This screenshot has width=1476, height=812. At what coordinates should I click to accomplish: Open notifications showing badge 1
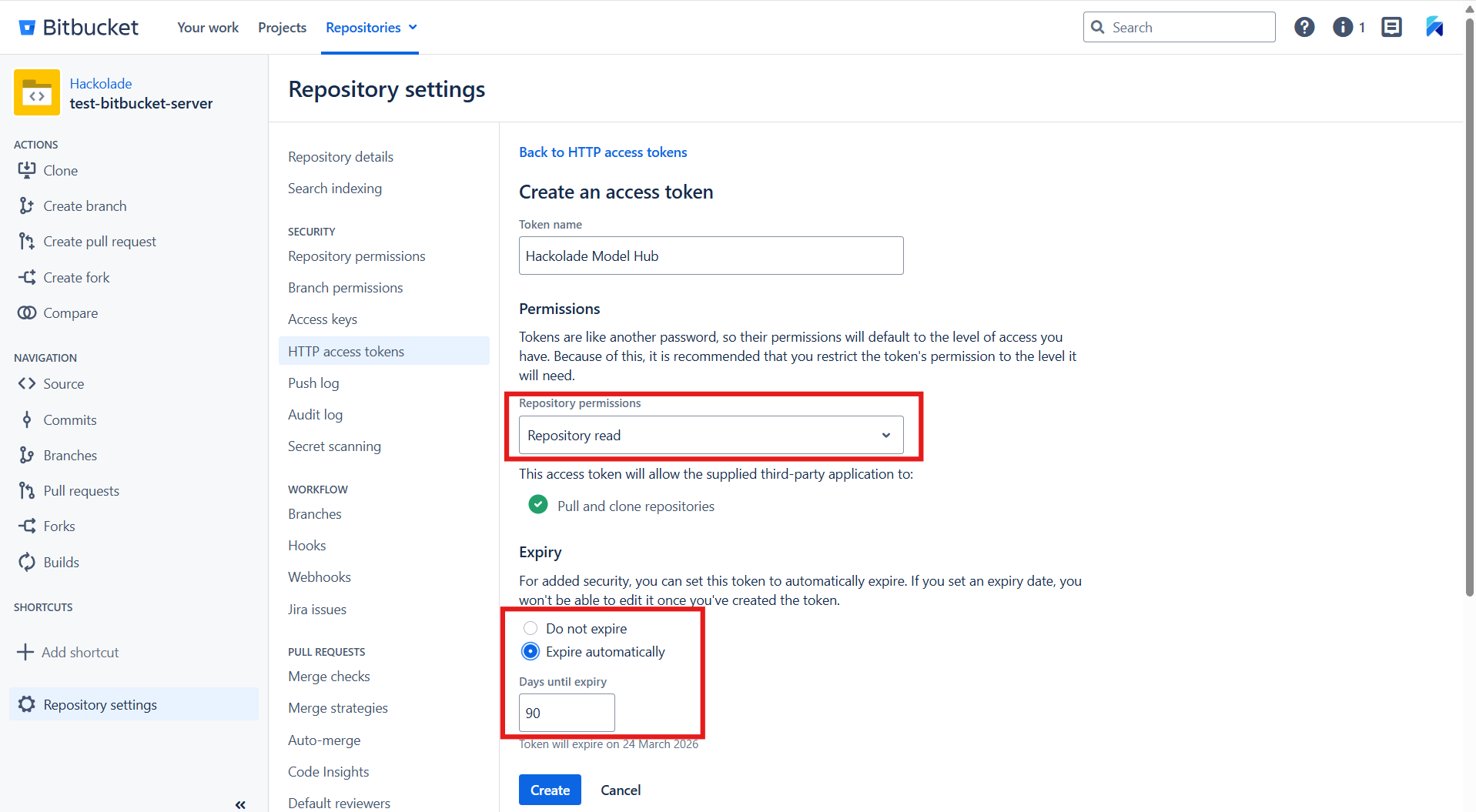(1344, 26)
